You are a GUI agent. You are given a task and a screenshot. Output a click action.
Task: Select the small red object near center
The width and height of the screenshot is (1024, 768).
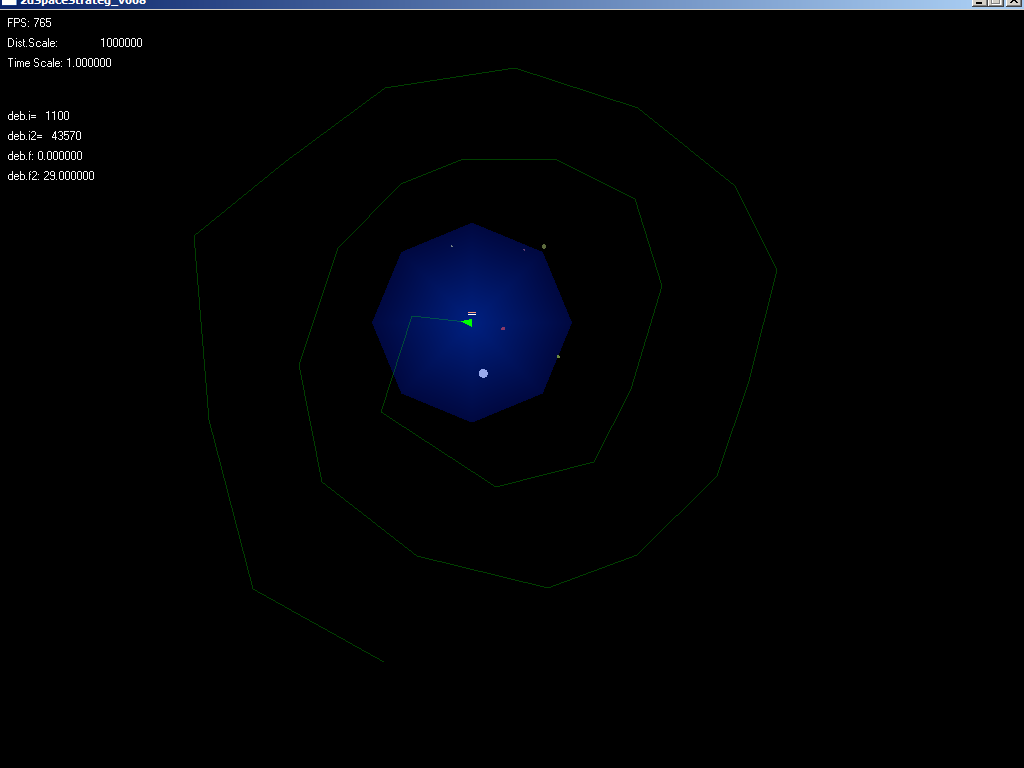point(503,328)
